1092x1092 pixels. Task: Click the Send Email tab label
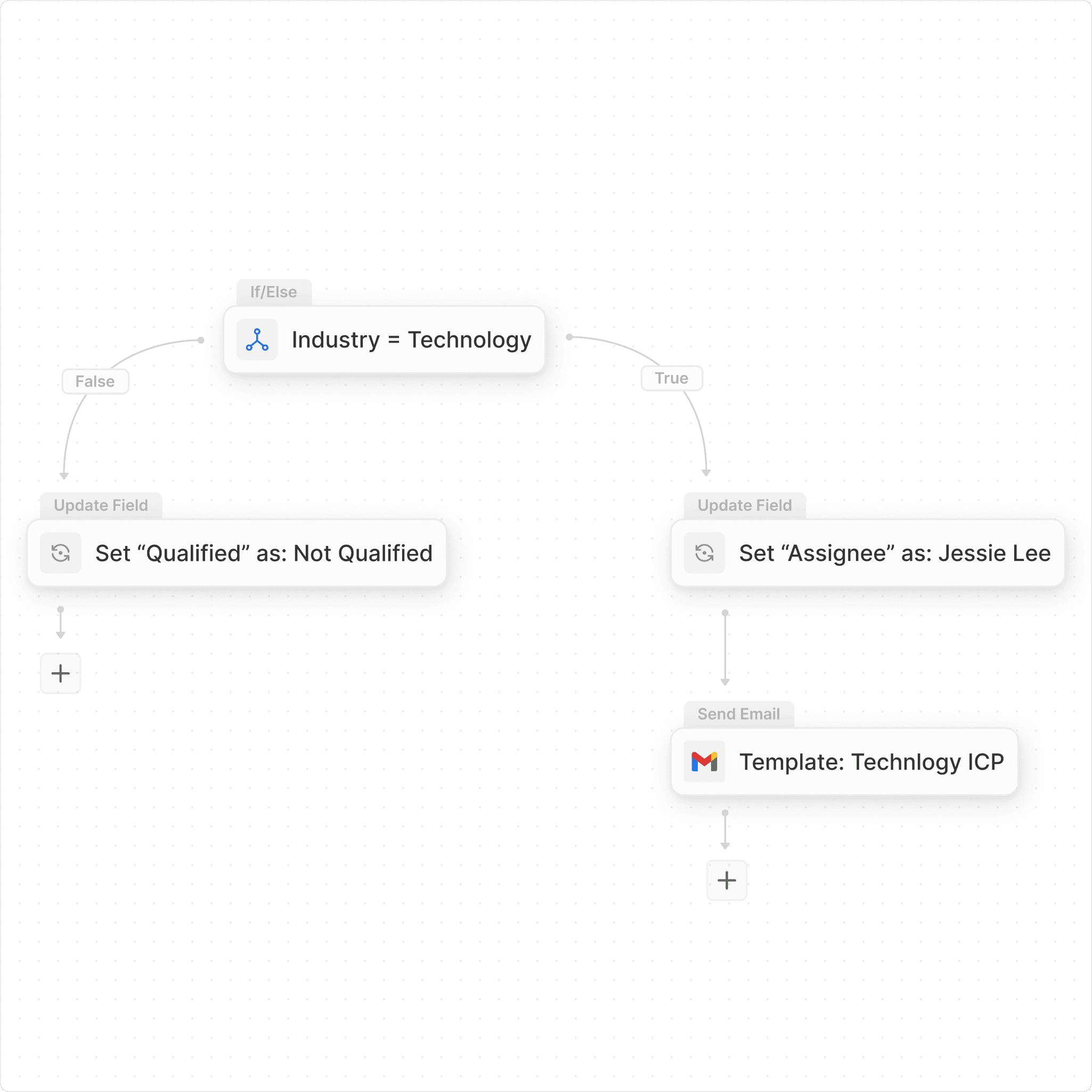[x=738, y=714]
